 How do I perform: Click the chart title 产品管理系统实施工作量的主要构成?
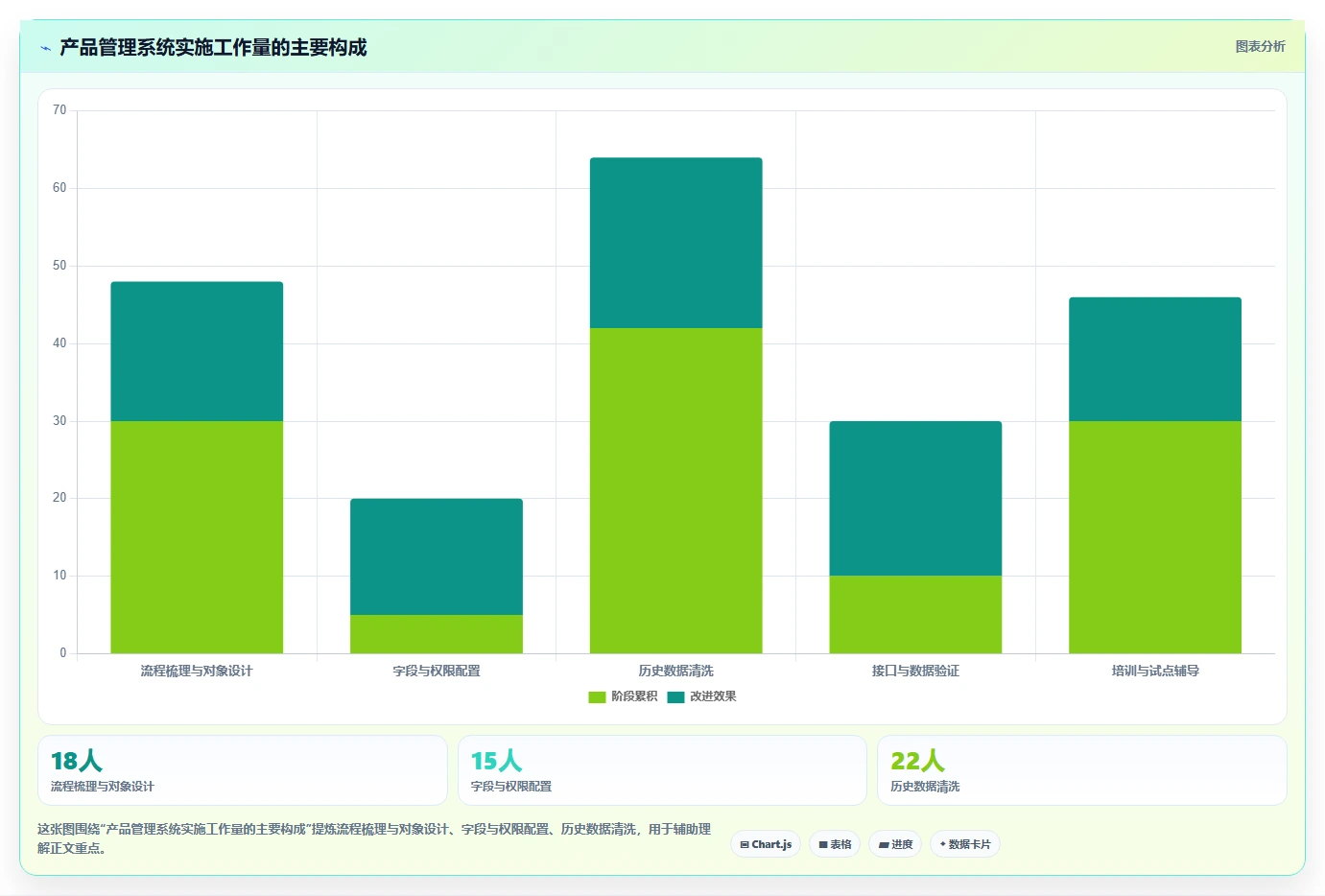(213, 48)
